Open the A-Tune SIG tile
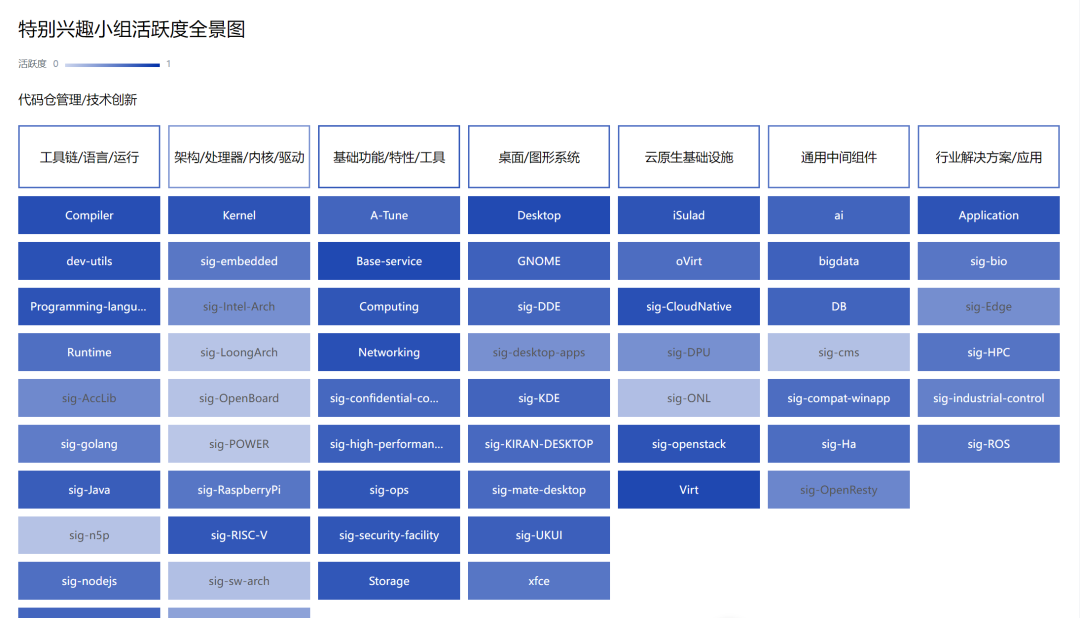 pyautogui.click(x=389, y=215)
